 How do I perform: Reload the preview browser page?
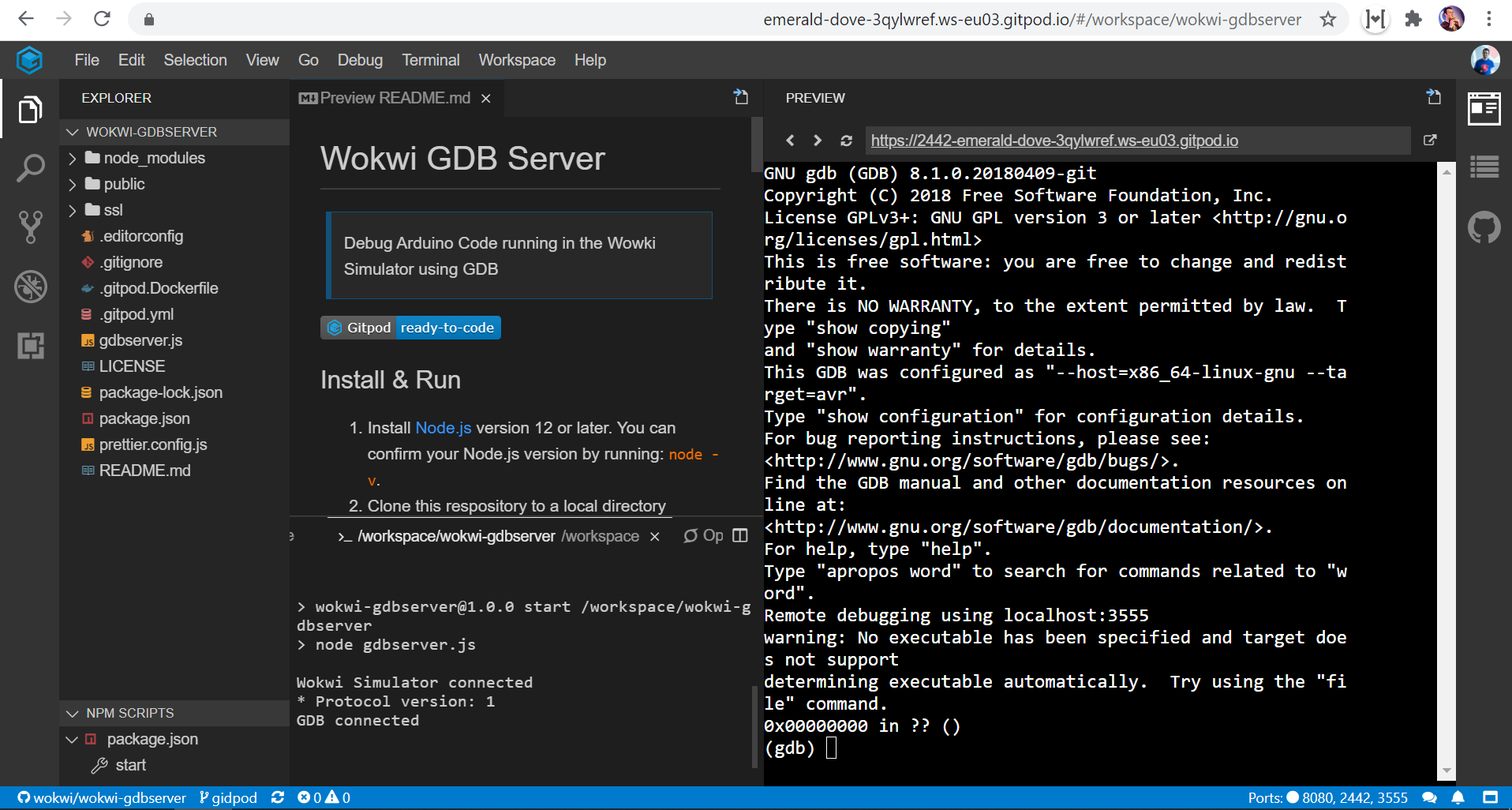point(846,141)
